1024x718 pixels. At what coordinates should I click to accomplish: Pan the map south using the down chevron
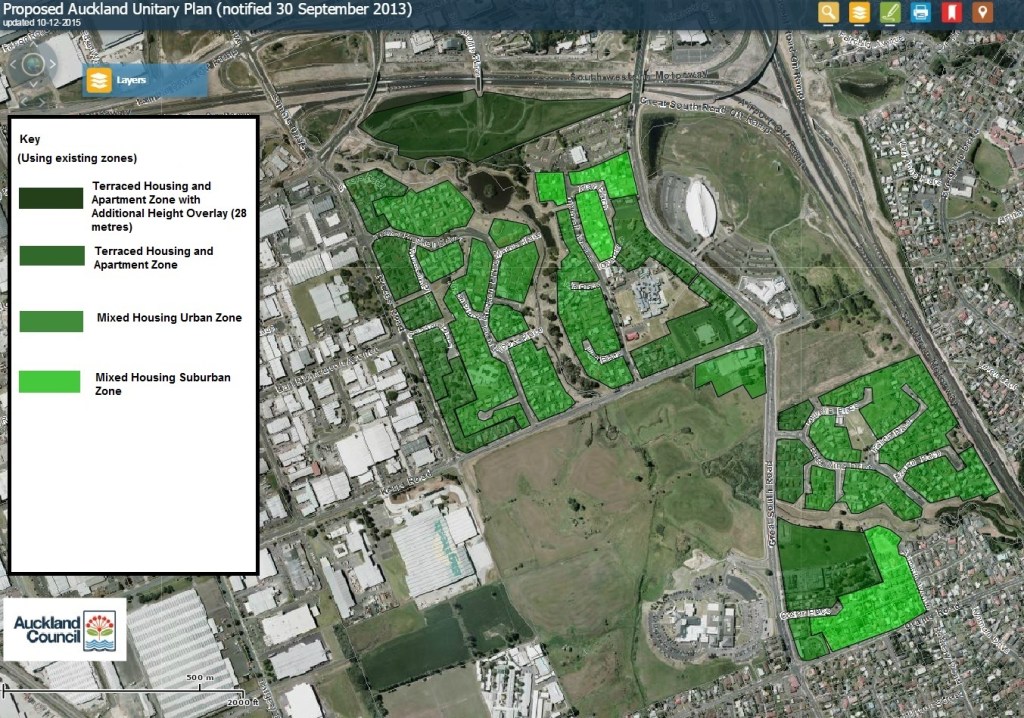pyautogui.click(x=34, y=83)
